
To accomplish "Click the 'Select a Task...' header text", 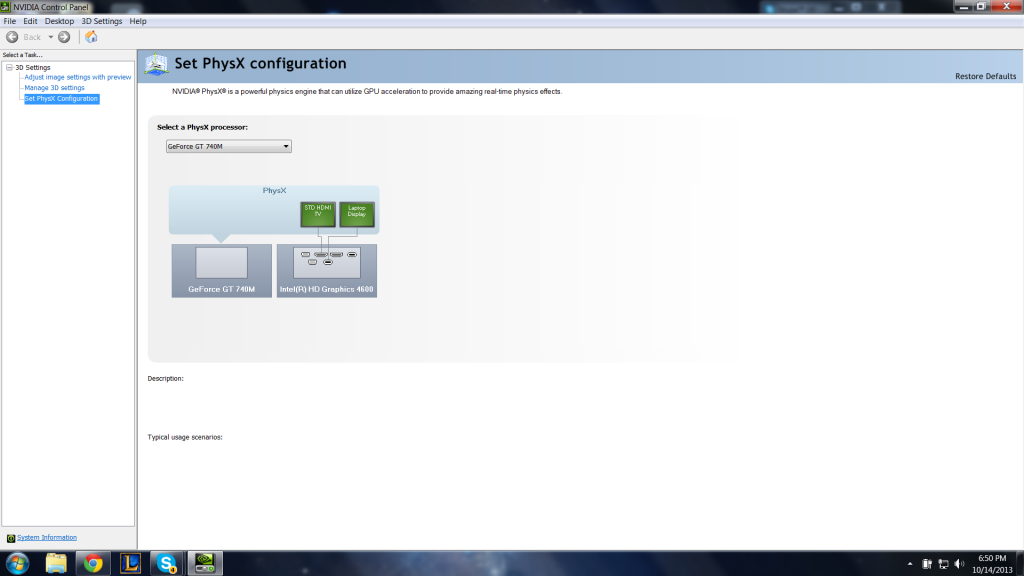I will (22, 55).
